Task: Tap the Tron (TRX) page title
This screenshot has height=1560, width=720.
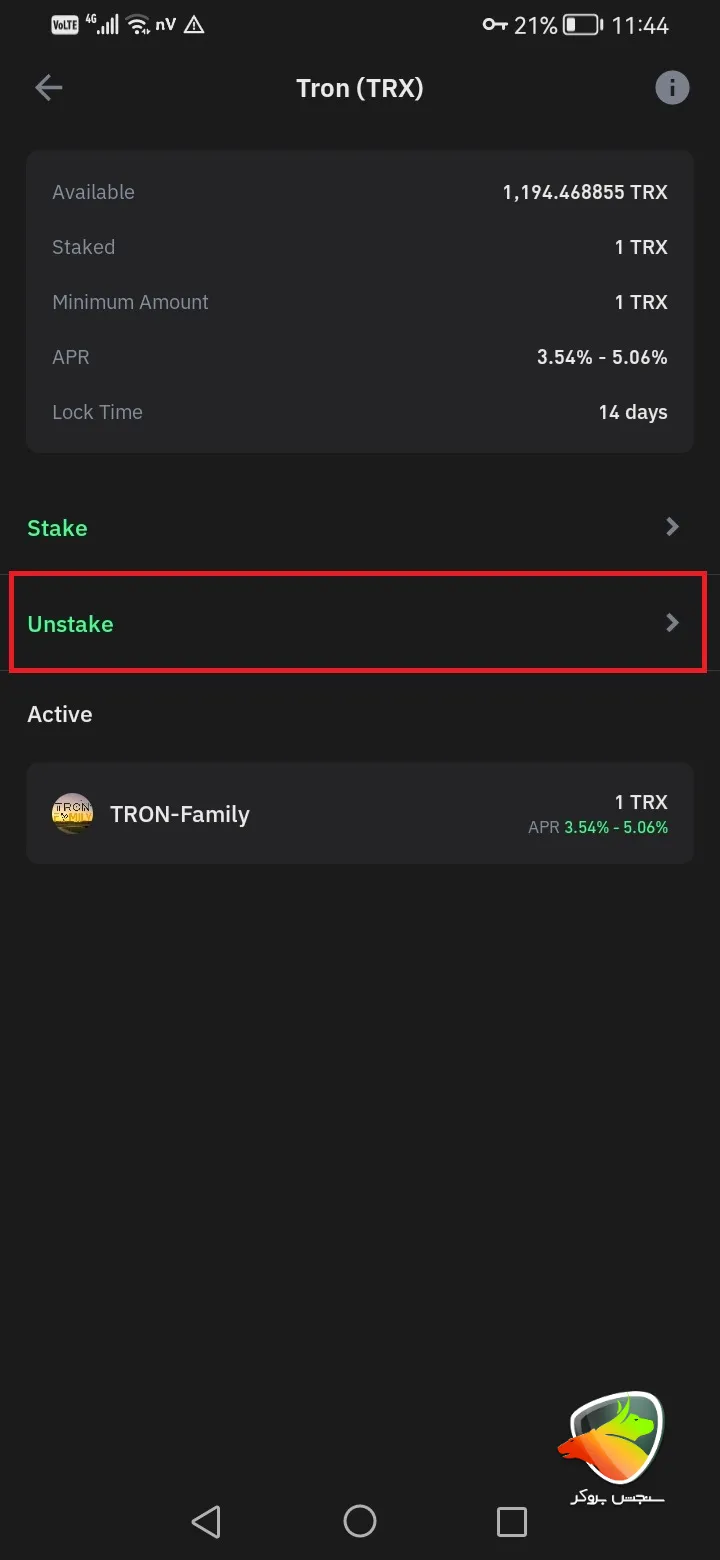Action: pos(360,88)
